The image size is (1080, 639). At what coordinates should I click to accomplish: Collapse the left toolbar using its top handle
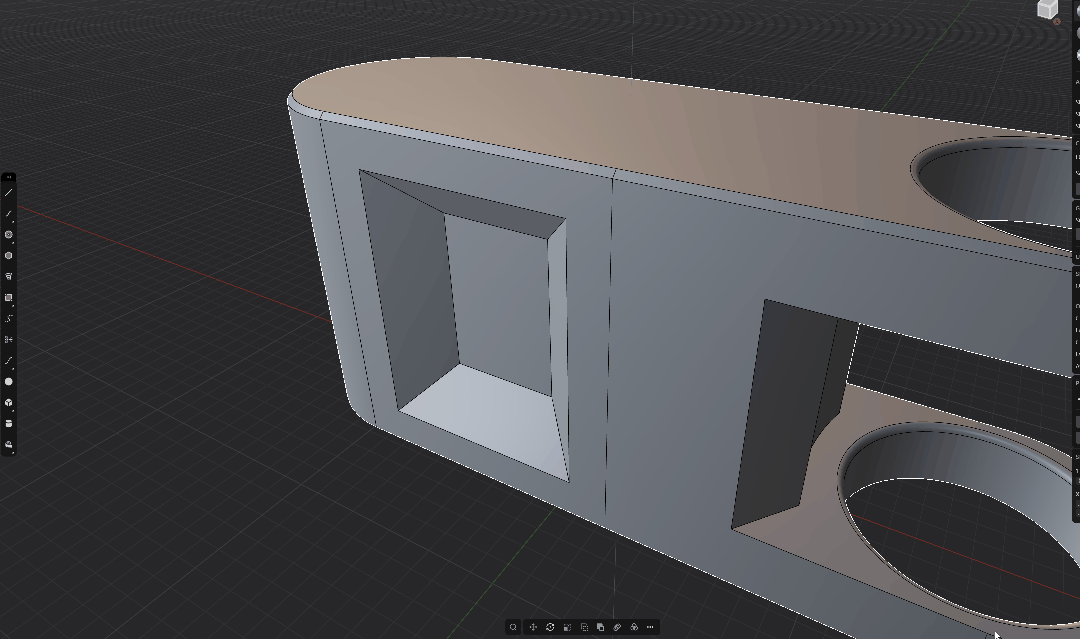(x=8, y=178)
